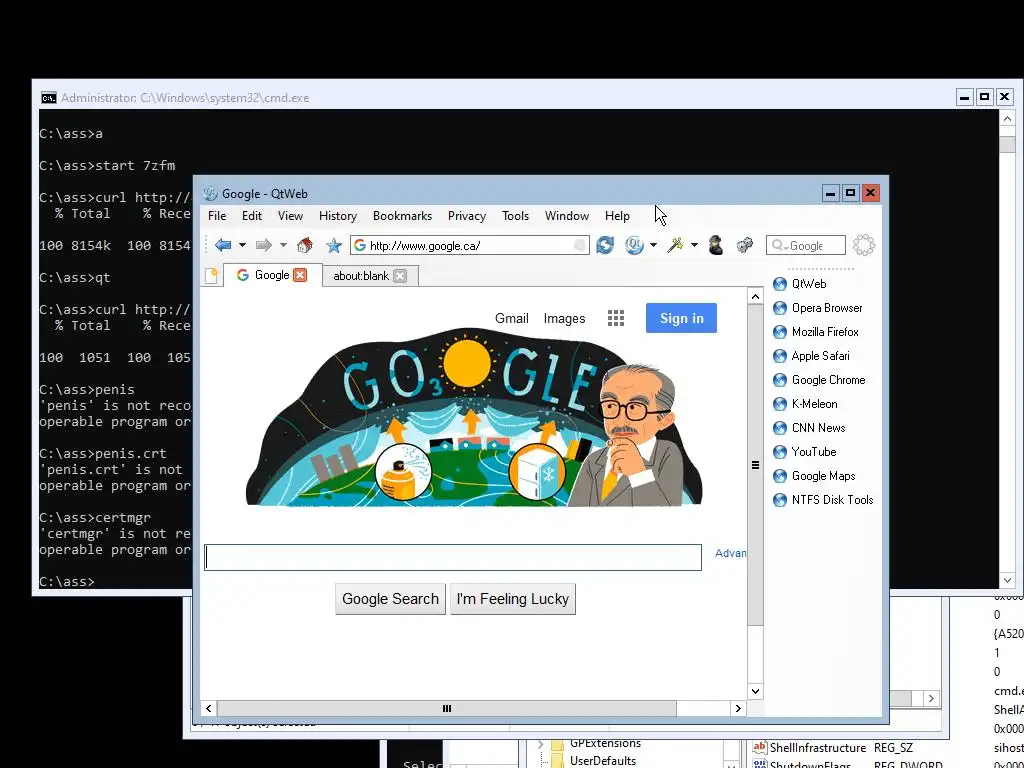Select UserDefaults key in registry tree
Image resolution: width=1024 pixels, height=768 pixels.
click(603, 761)
